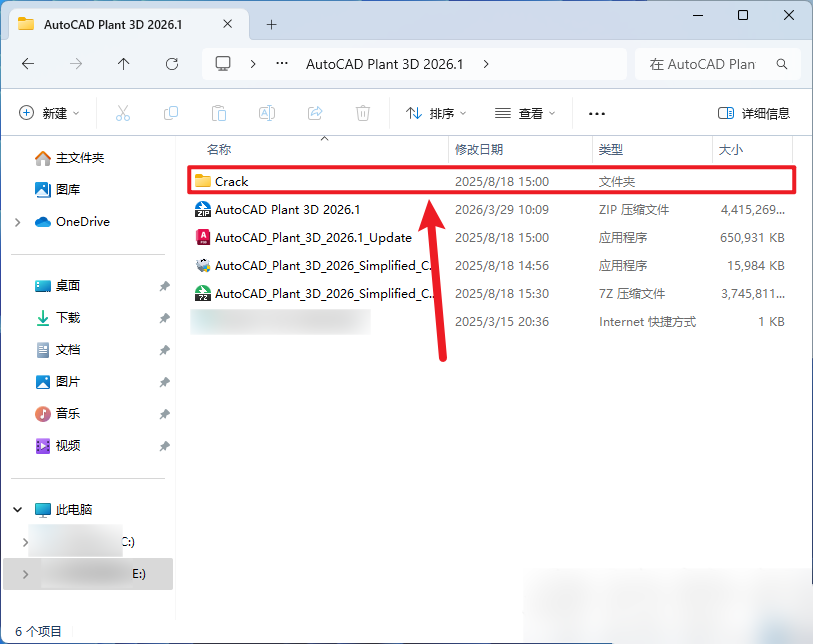Open 下载 (Downloads) quick access folder

[x=57, y=318]
